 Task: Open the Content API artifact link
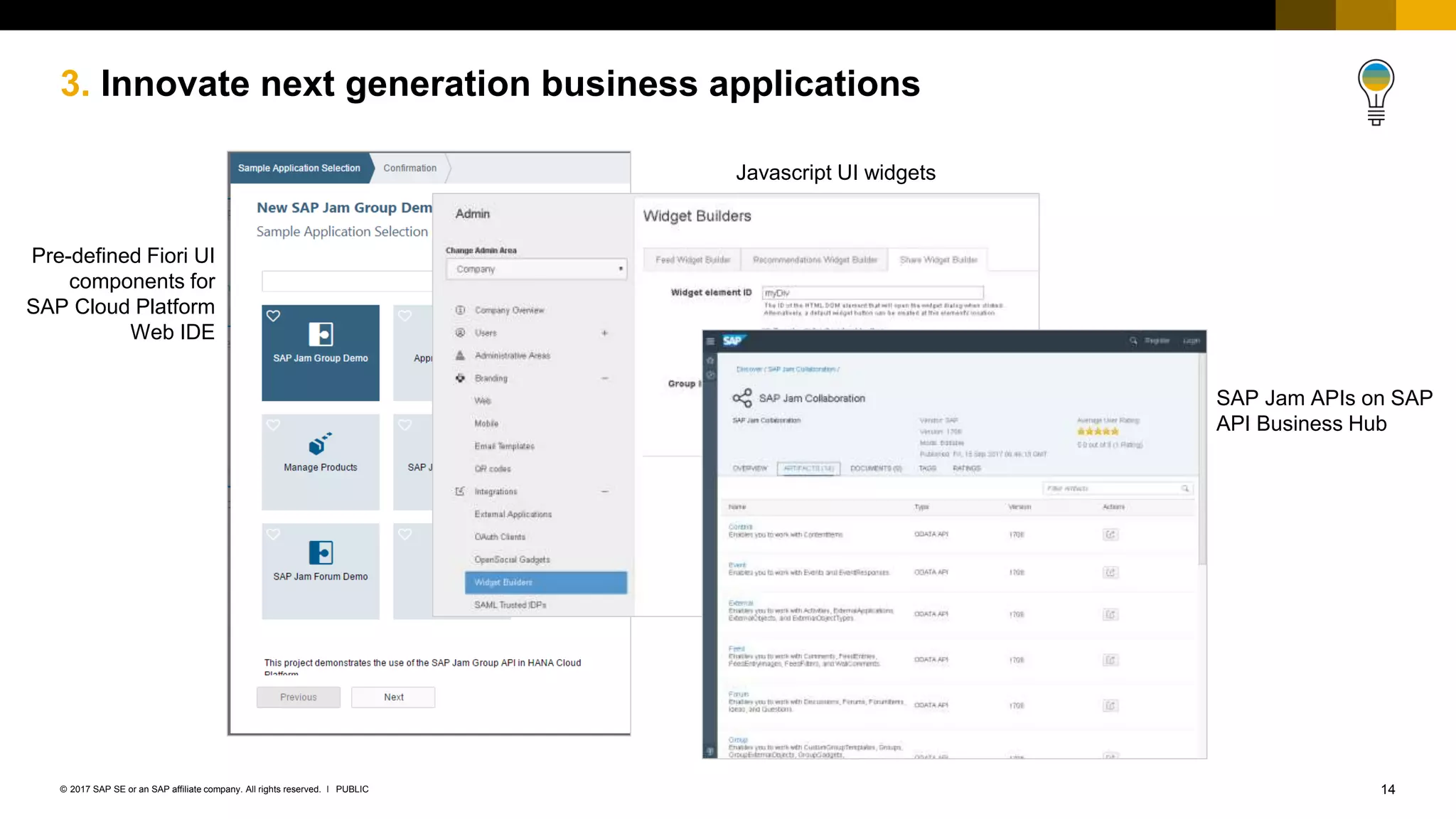coord(740,527)
